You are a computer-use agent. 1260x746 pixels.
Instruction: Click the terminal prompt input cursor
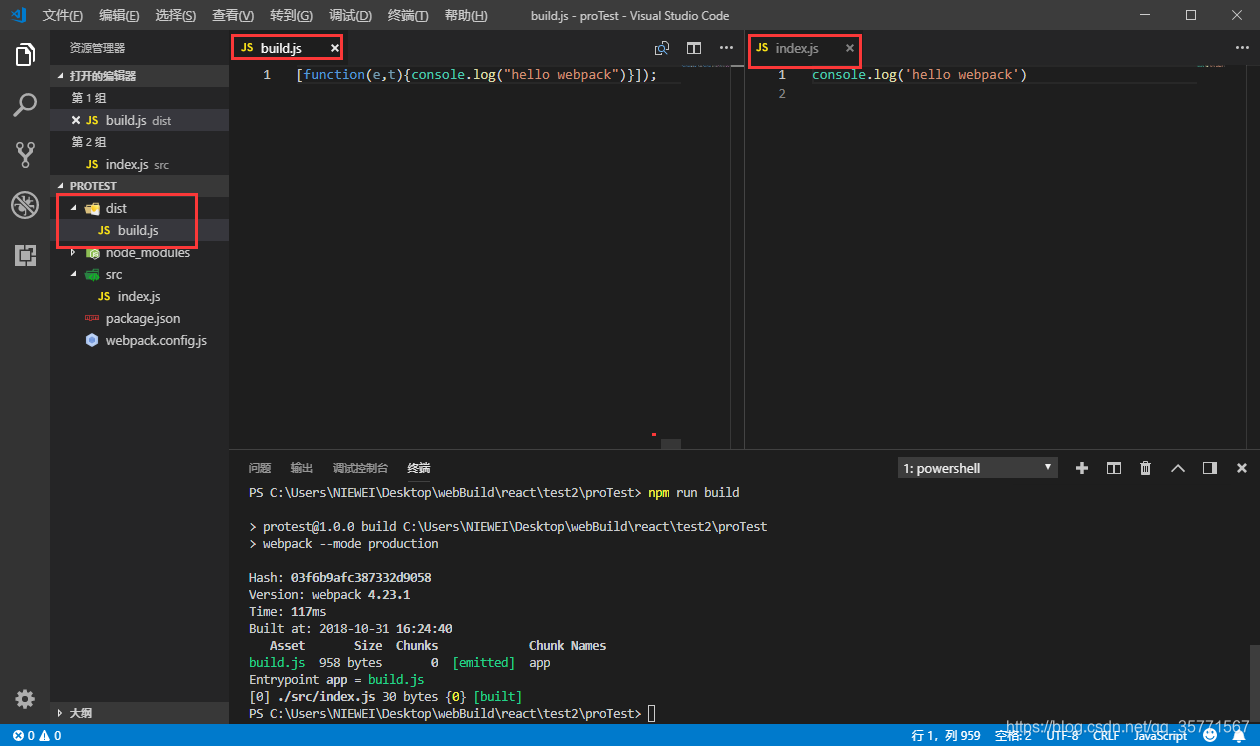pyautogui.click(x=652, y=713)
